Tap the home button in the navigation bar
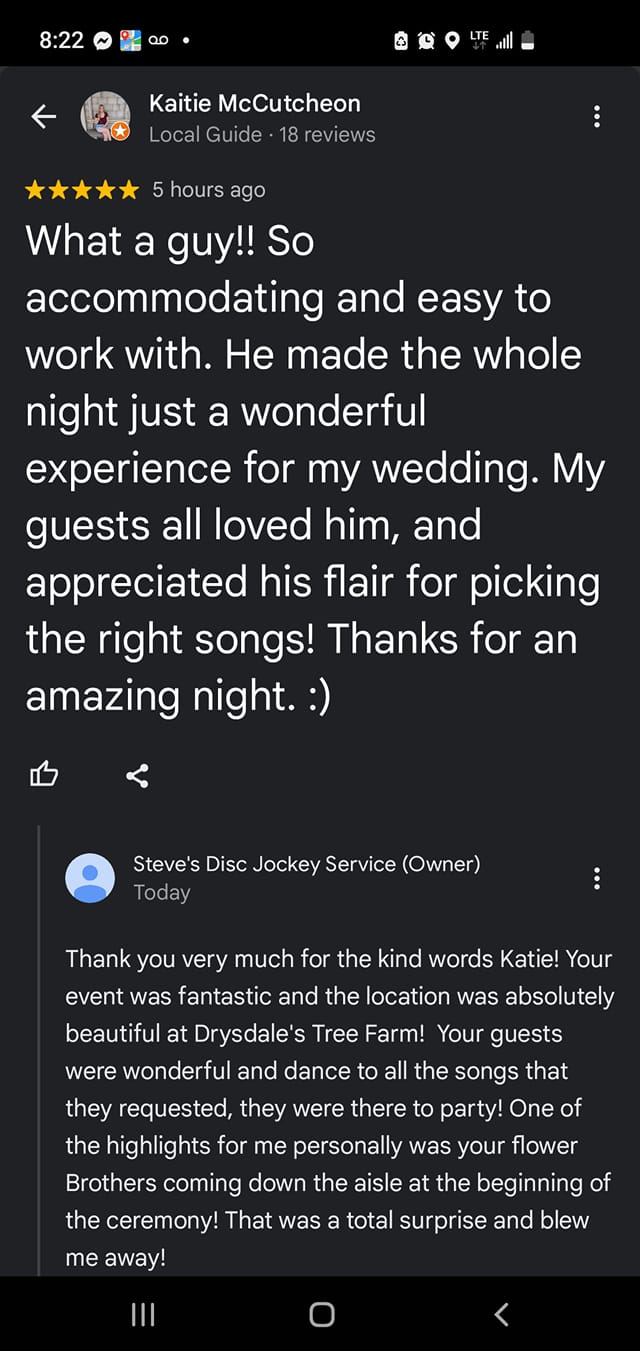The height and width of the screenshot is (1351, 640). [x=320, y=1314]
